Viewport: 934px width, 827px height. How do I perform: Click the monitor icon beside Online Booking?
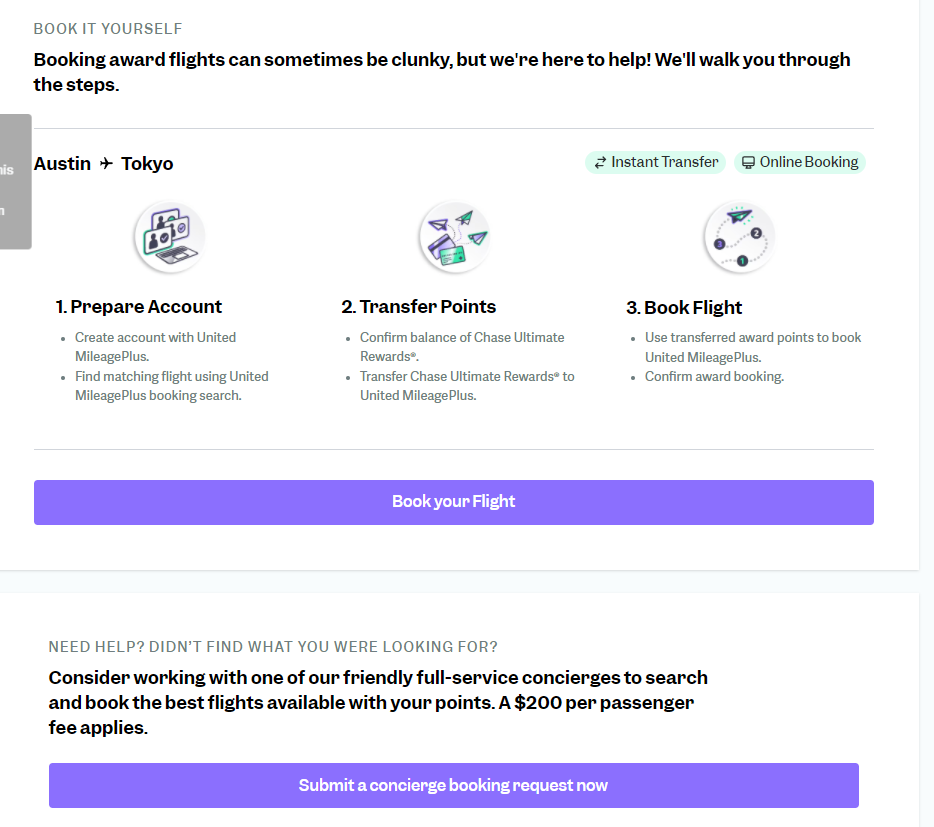[x=748, y=163]
